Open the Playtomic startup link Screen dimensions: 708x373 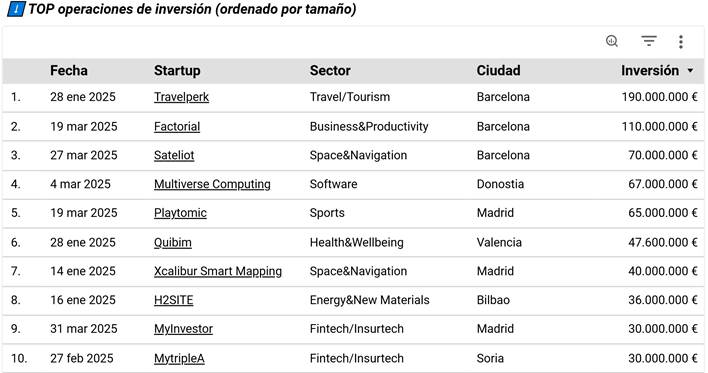180,213
